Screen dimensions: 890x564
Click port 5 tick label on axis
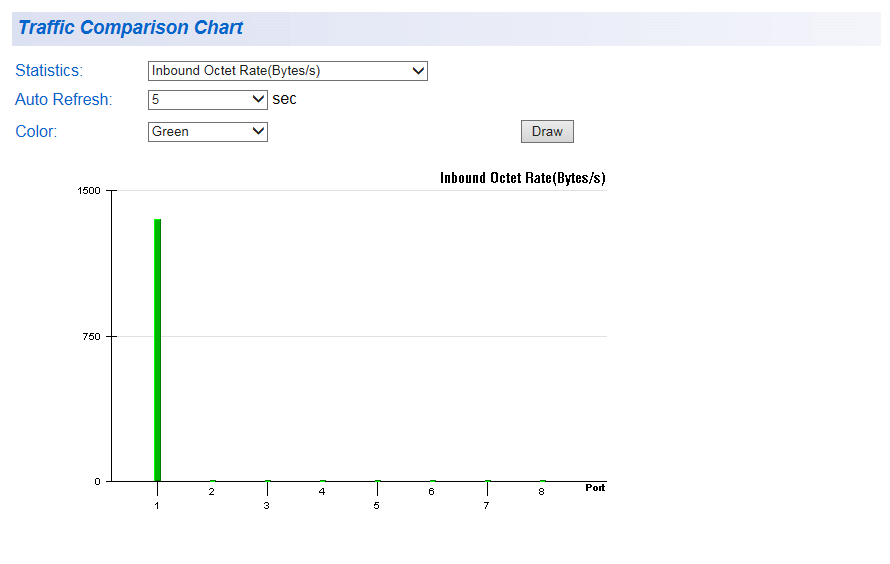[376, 506]
